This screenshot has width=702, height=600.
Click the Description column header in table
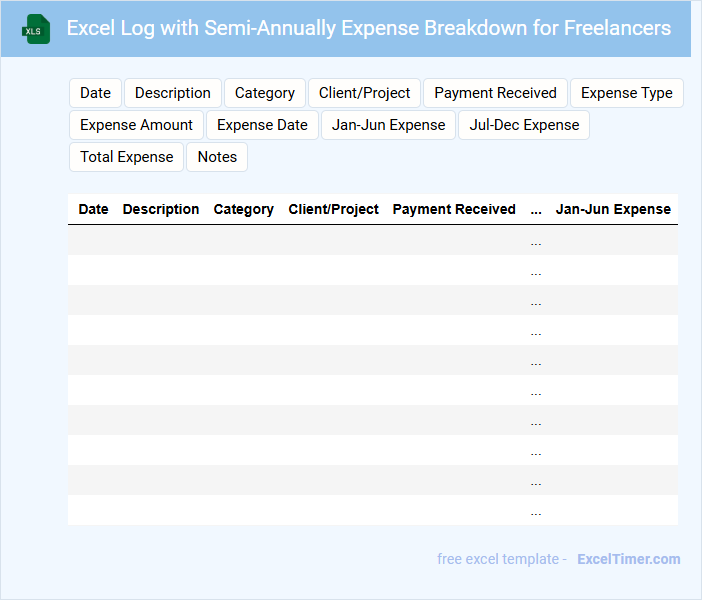161,209
